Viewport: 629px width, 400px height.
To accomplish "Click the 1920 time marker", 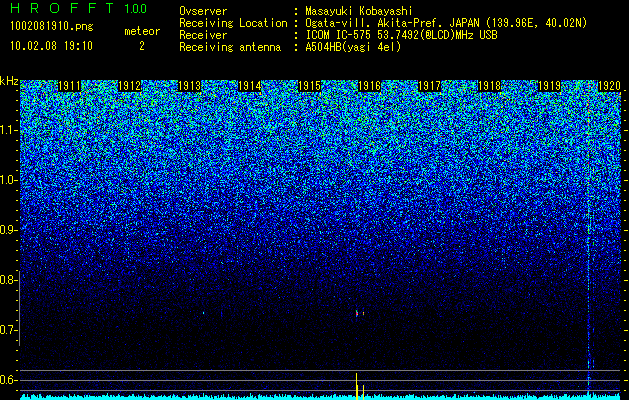I will point(609,86).
